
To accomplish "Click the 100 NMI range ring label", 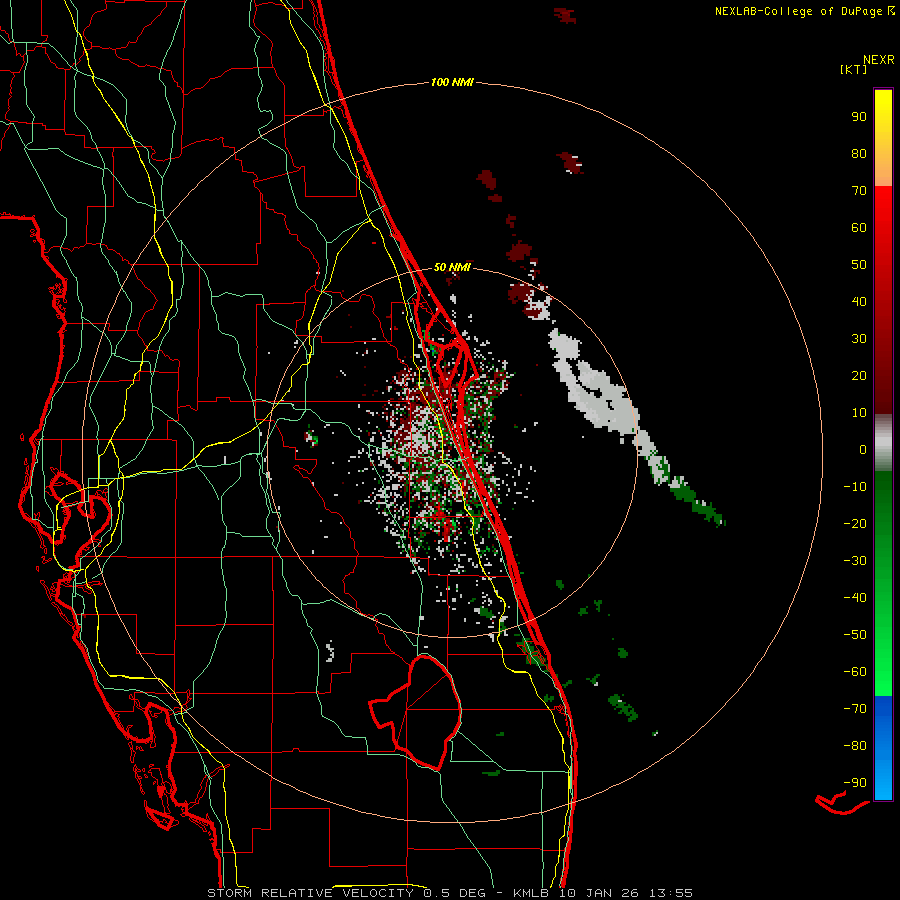I will [452, 82].
